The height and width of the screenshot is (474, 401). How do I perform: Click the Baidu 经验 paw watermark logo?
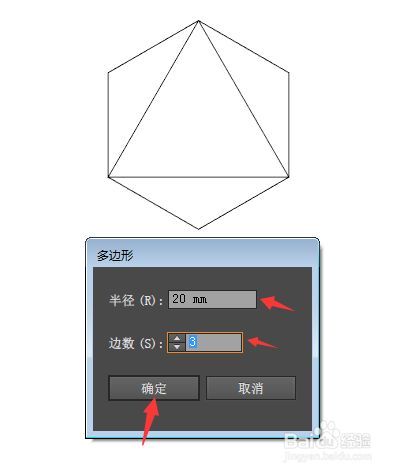(x=327, y=435)
